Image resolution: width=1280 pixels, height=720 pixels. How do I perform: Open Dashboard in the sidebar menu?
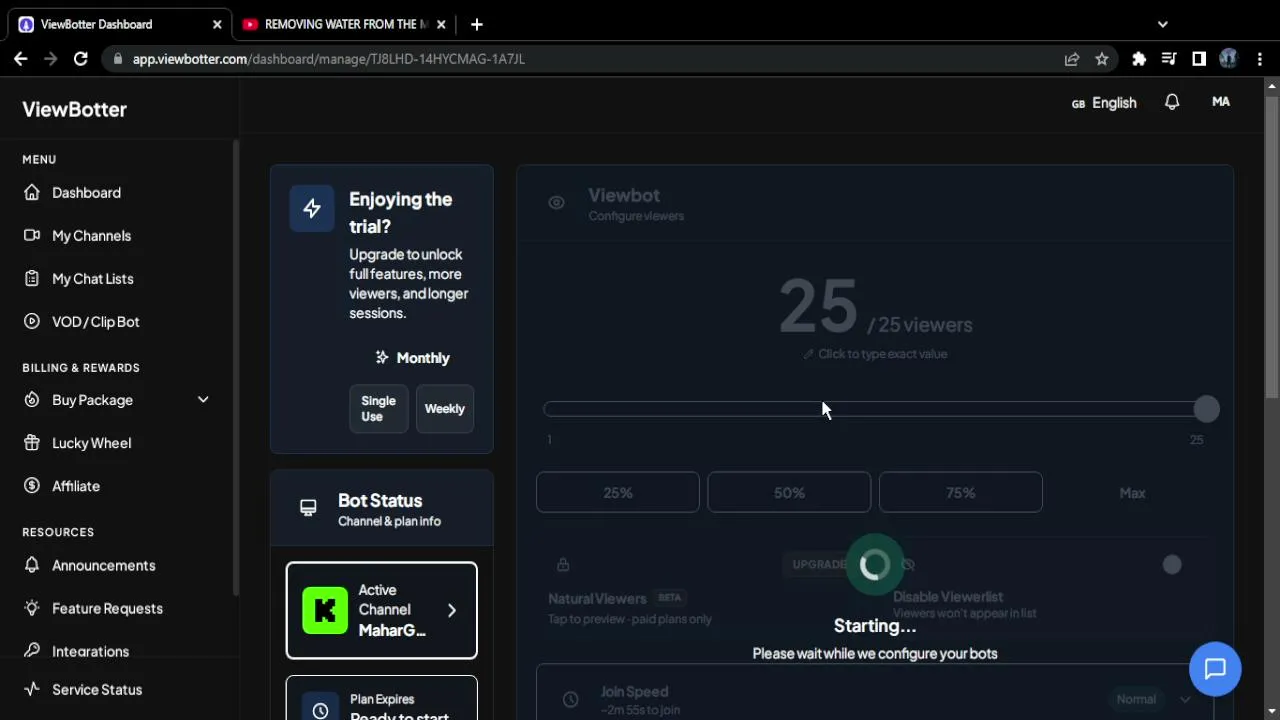click(x=86, y=193)
